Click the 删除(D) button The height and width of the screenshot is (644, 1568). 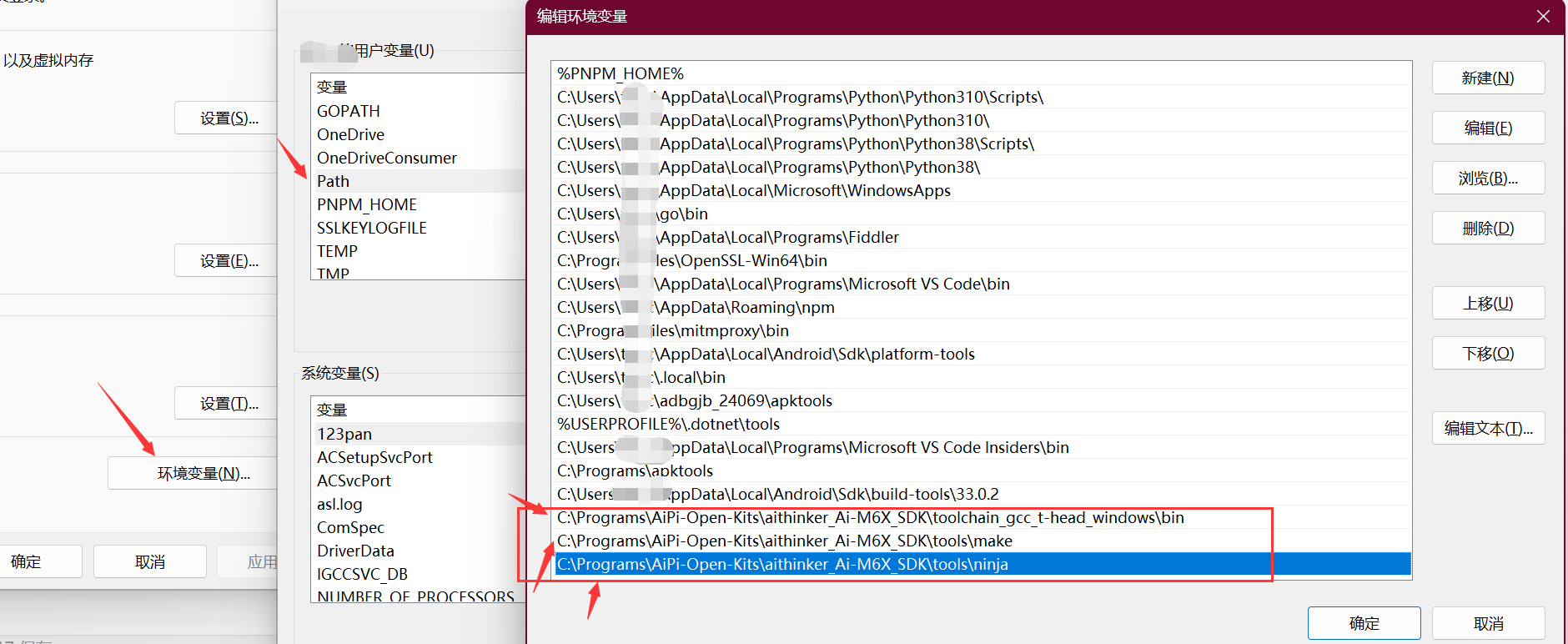(x=1488, y=228)
